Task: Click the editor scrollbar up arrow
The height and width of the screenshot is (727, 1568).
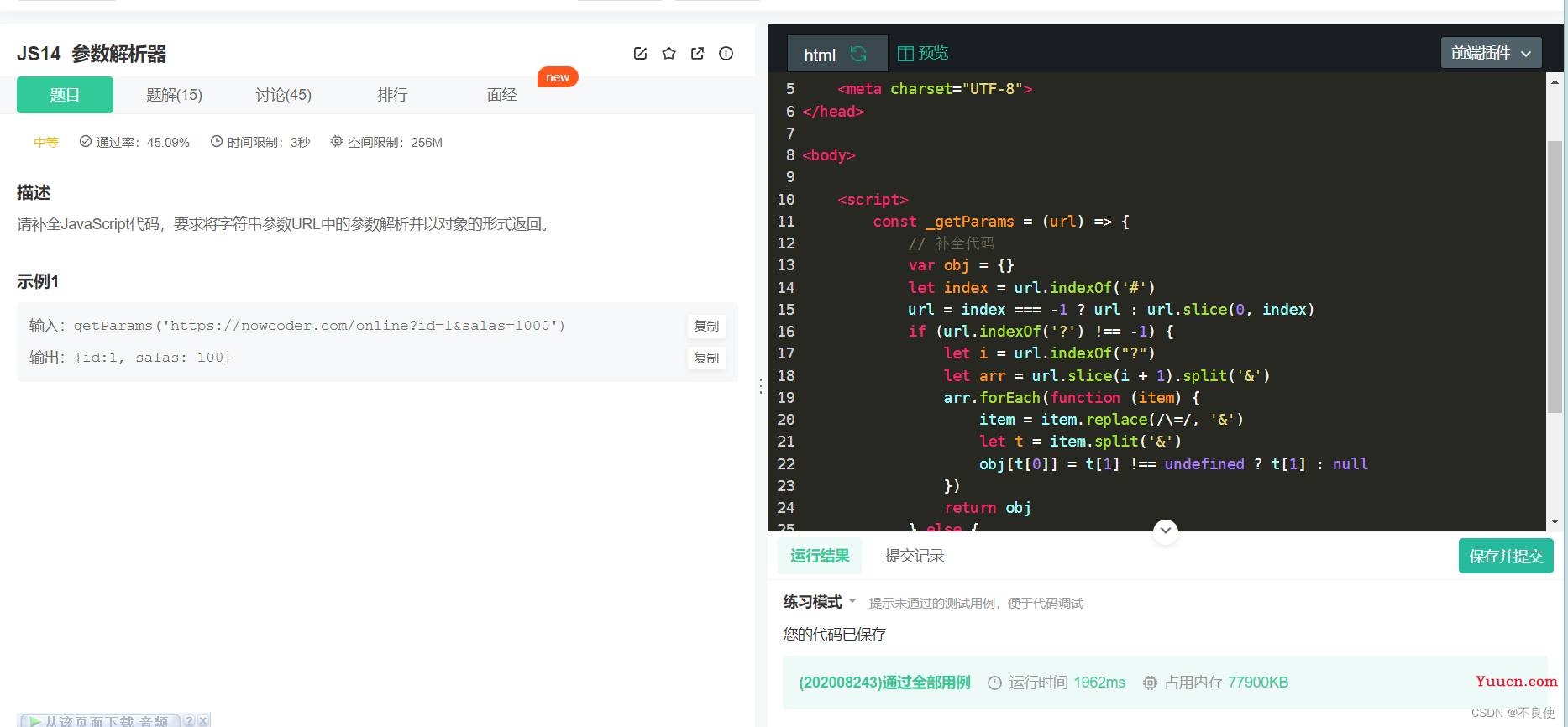Action: point(1555,81)
